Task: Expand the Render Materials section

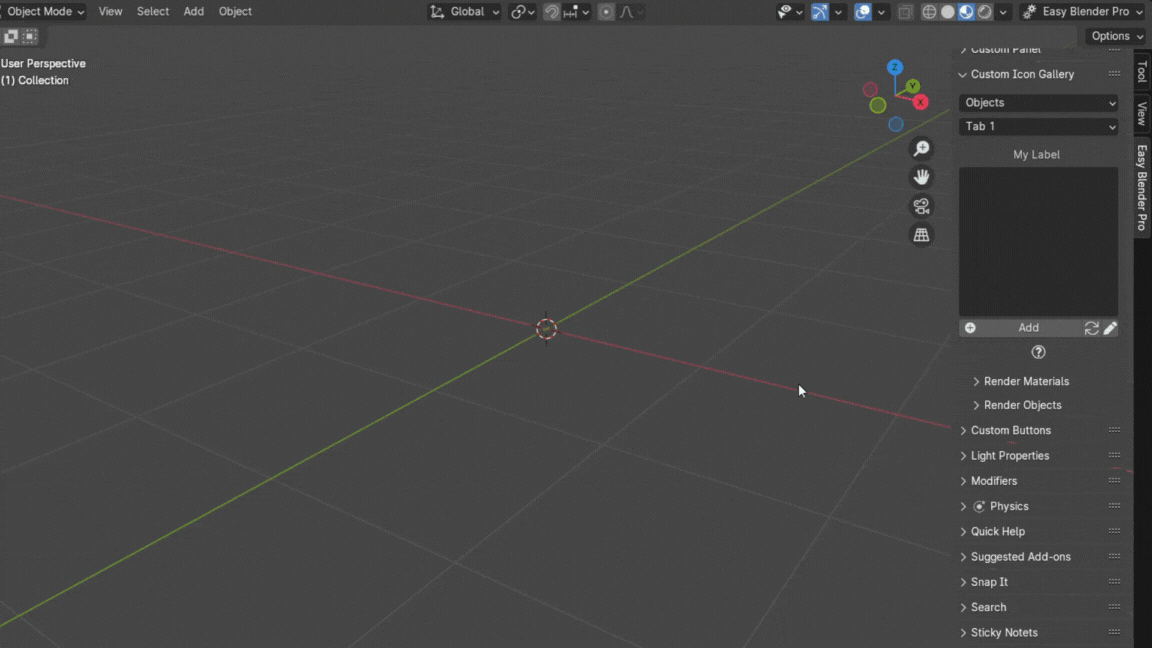Action: pos(1025,381)
